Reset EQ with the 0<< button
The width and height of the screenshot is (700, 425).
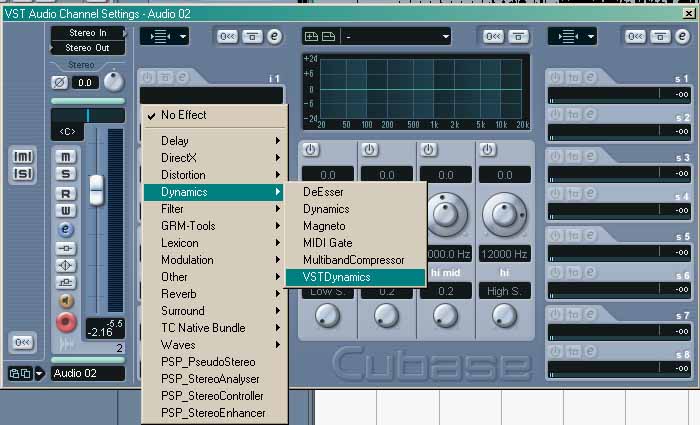[x=493, y=37]
